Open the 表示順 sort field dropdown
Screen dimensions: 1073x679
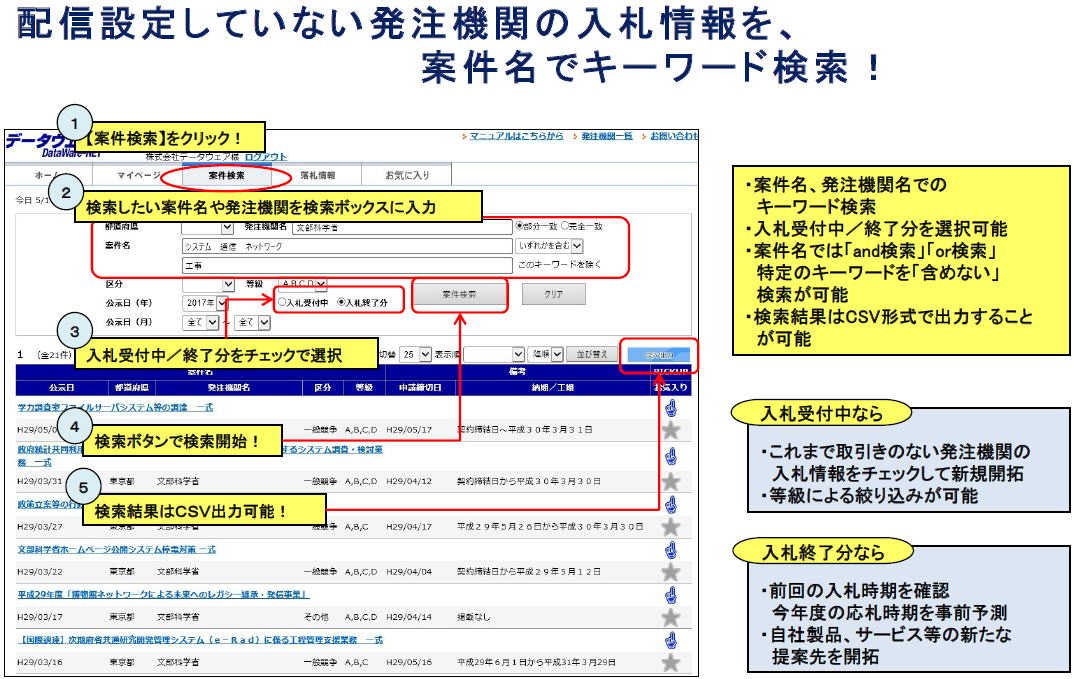tap(493, 355)
